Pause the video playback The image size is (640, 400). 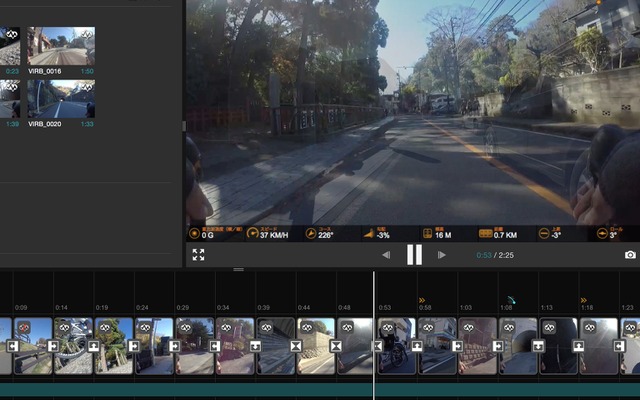point(414,255)
